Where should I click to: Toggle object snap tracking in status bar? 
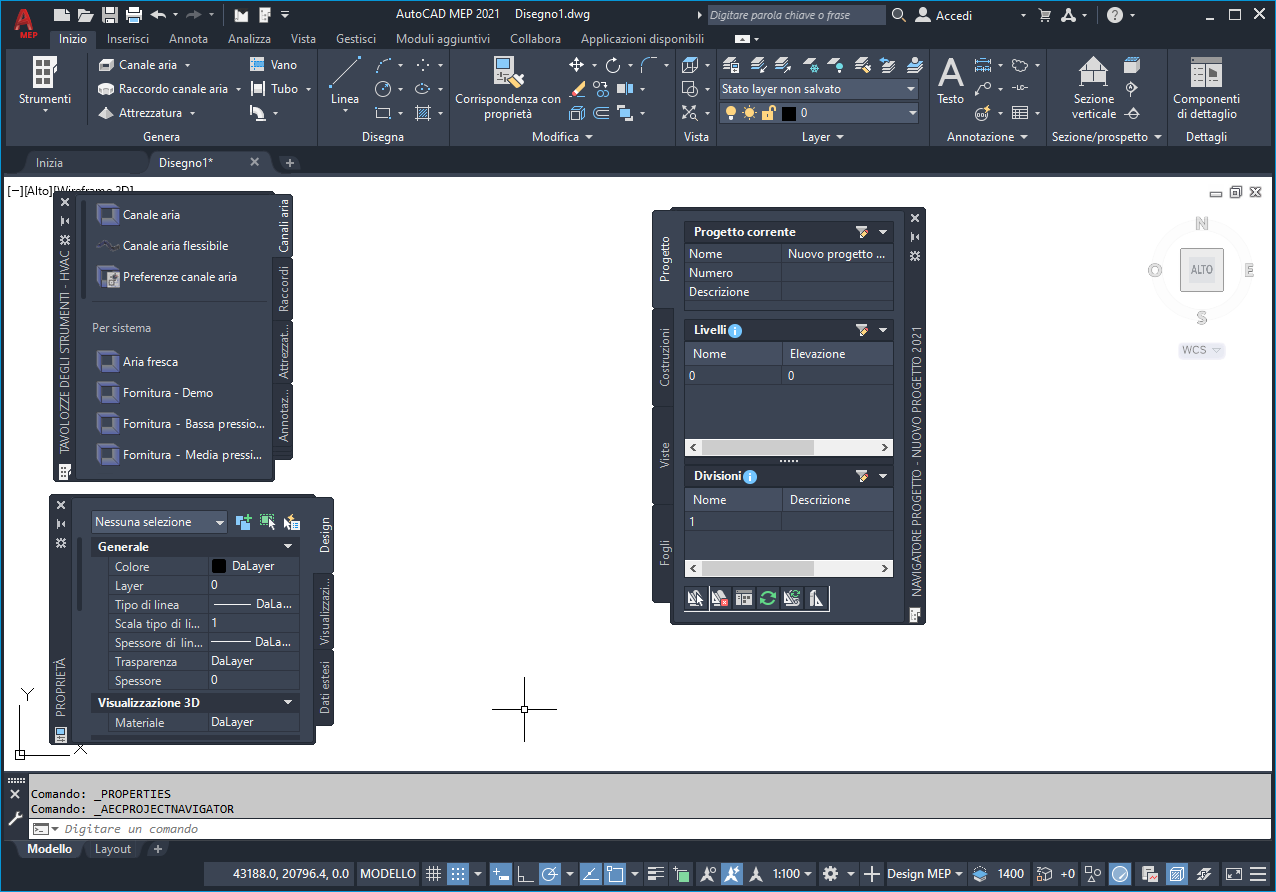tap(590, 874)
